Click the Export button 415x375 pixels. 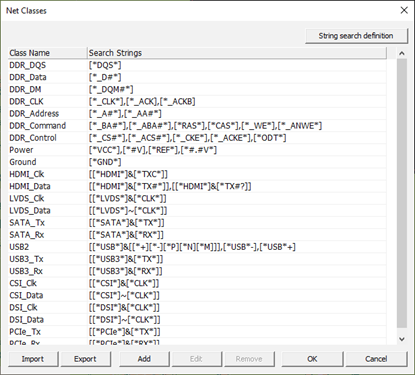[x=85, y=359]
